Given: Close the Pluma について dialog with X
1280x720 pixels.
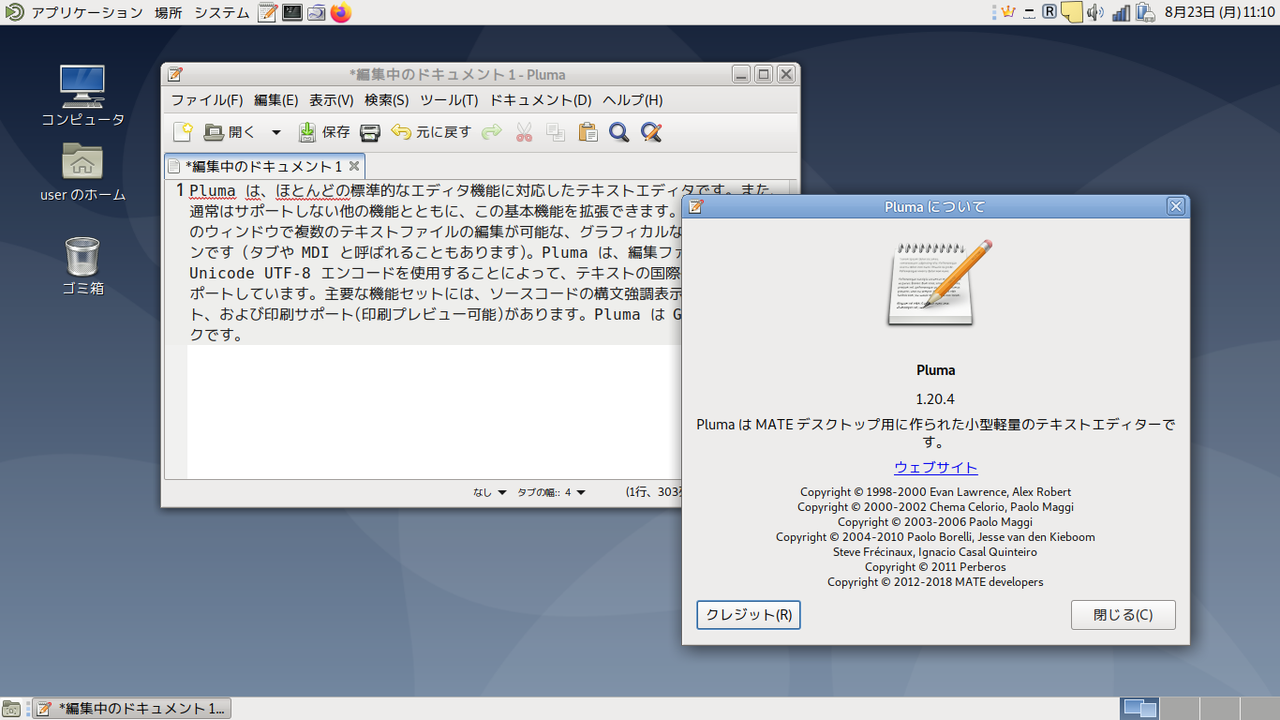Looking at the screenshot, I should (x=1176, y=207).
